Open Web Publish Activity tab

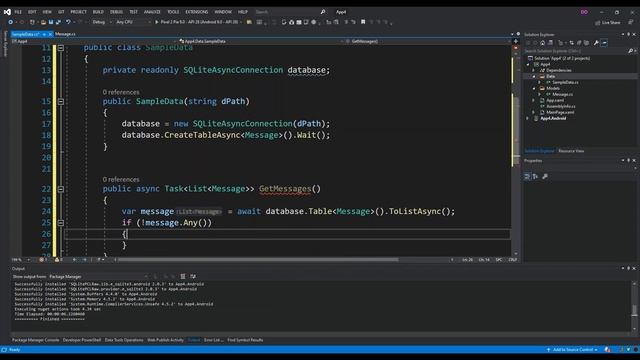click(165, 340)
